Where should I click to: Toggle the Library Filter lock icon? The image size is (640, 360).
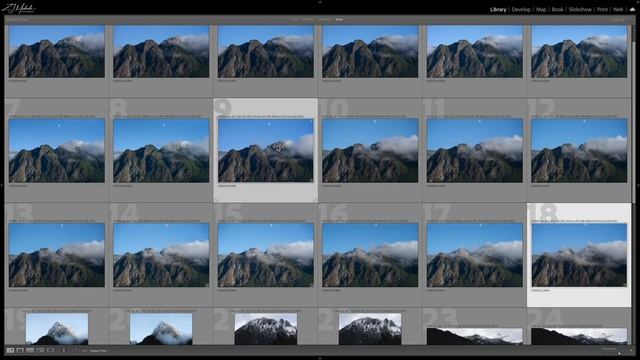click(x=631, y=19)
